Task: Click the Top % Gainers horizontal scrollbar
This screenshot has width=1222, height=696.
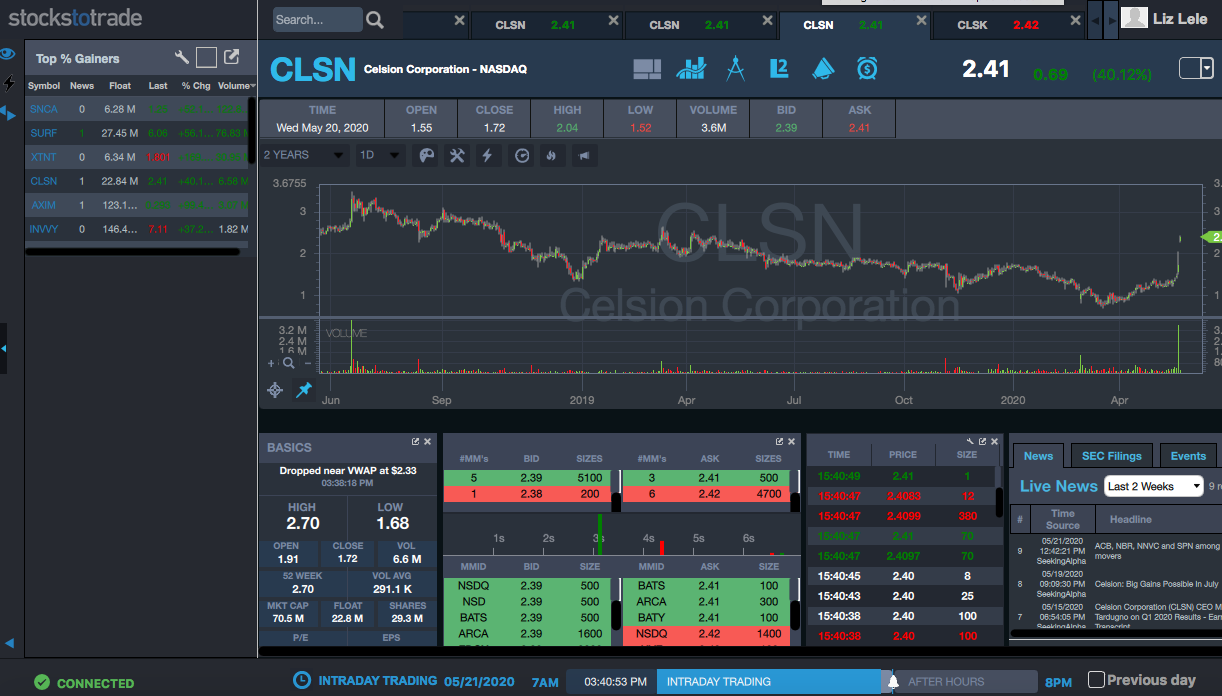Action: [132, 251]
